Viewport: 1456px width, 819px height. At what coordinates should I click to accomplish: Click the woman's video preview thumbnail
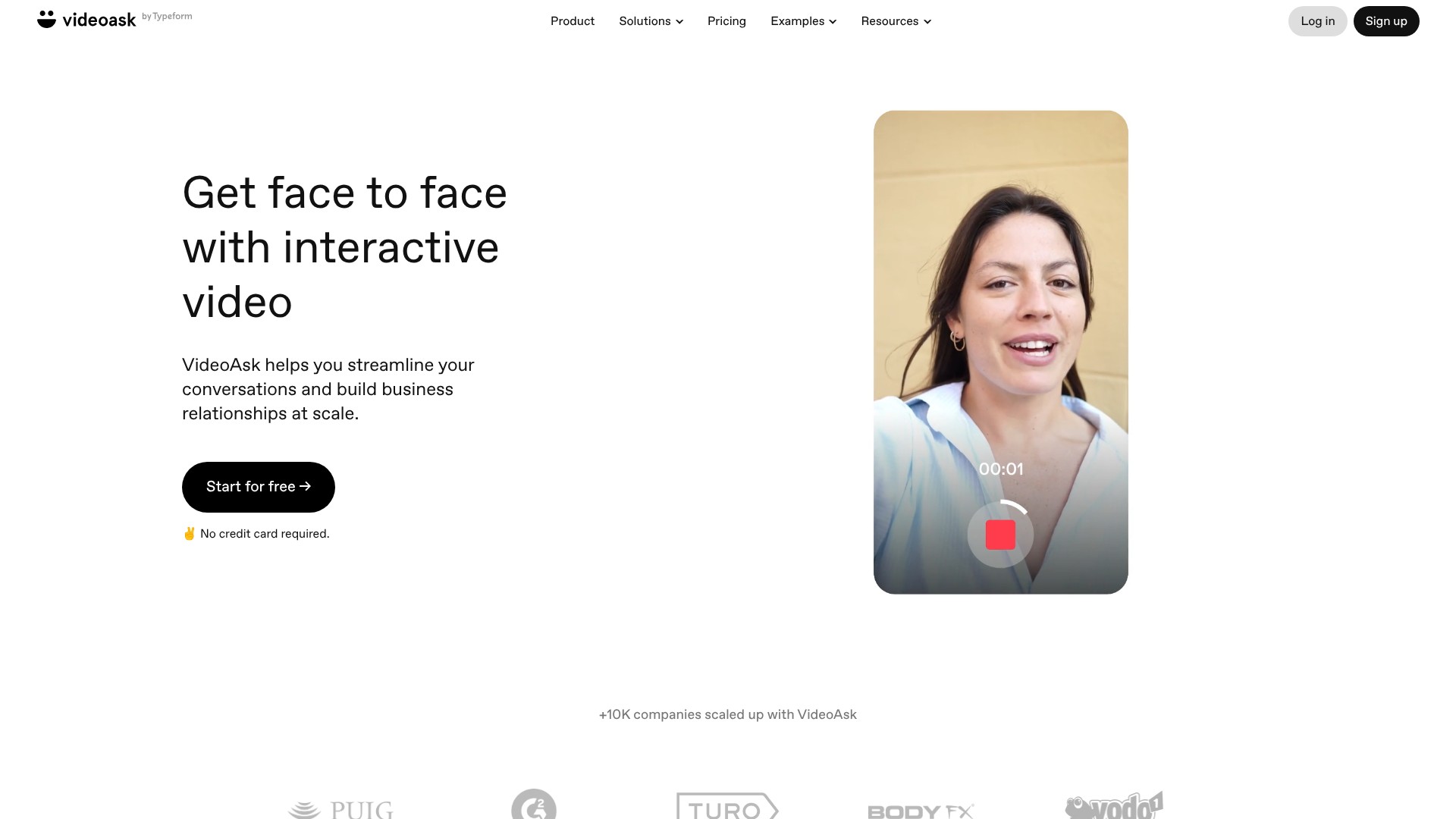click(1001, 352)
